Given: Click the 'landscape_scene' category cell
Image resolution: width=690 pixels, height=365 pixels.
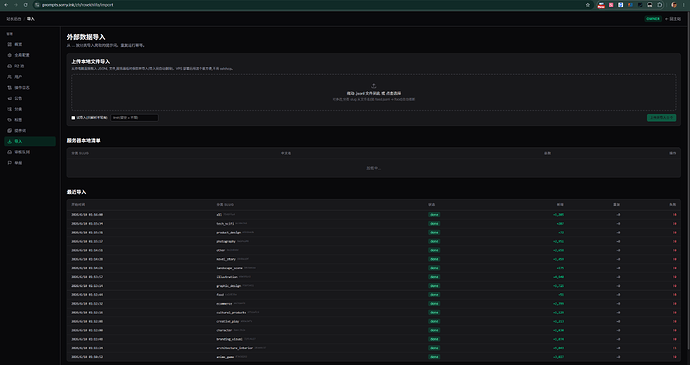Looking at the screenshot, I should tap(229, 268).
